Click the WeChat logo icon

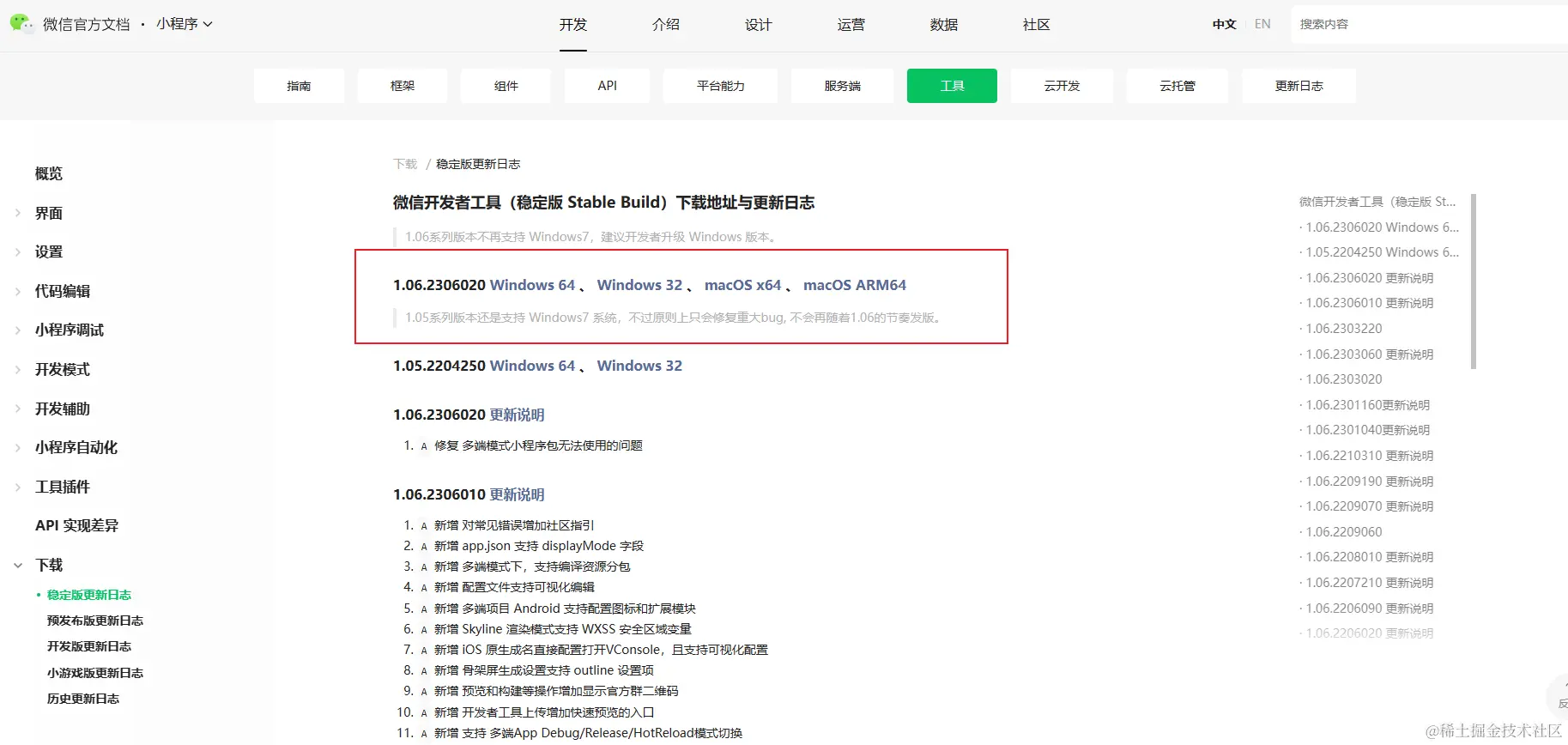coord(21,23)
